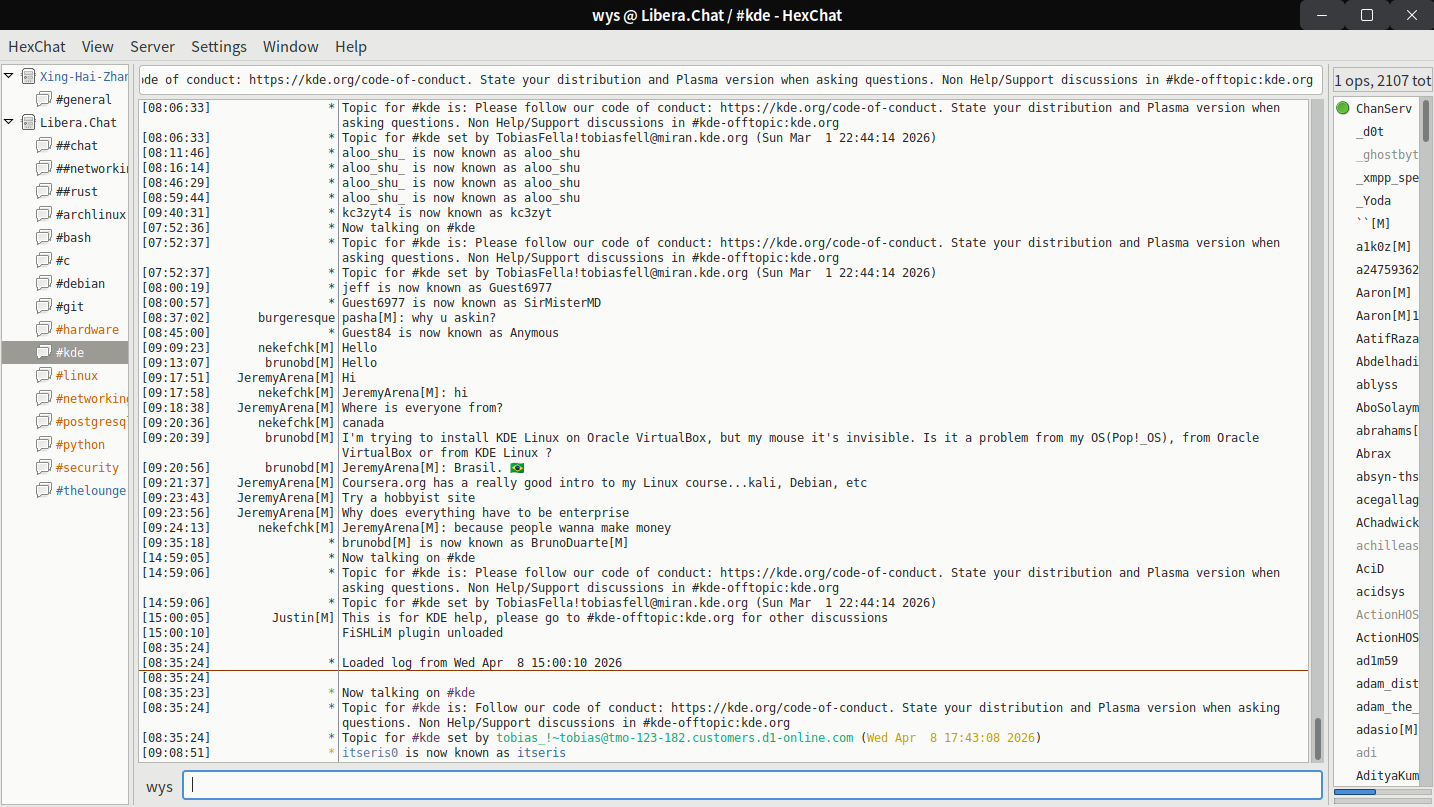Screen dimensions: 1434x807
Task: Click the chat area vertical scrollbar
Action: pyautogui.click(x=1317, y=738)
